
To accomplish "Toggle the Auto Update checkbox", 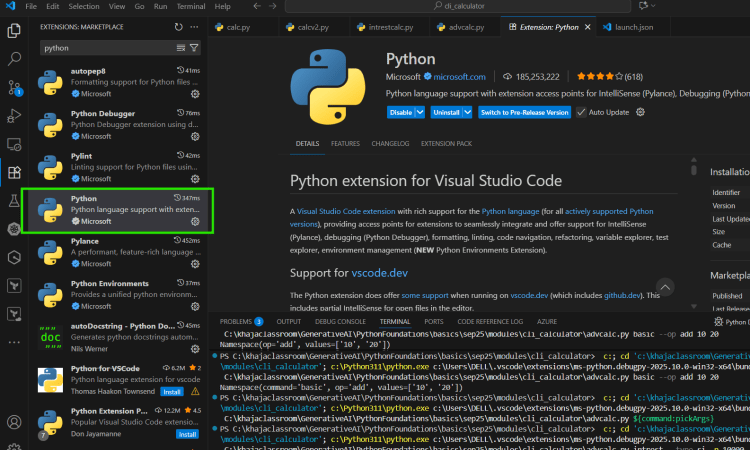I will pyautogui.click(x=582, y=113).
